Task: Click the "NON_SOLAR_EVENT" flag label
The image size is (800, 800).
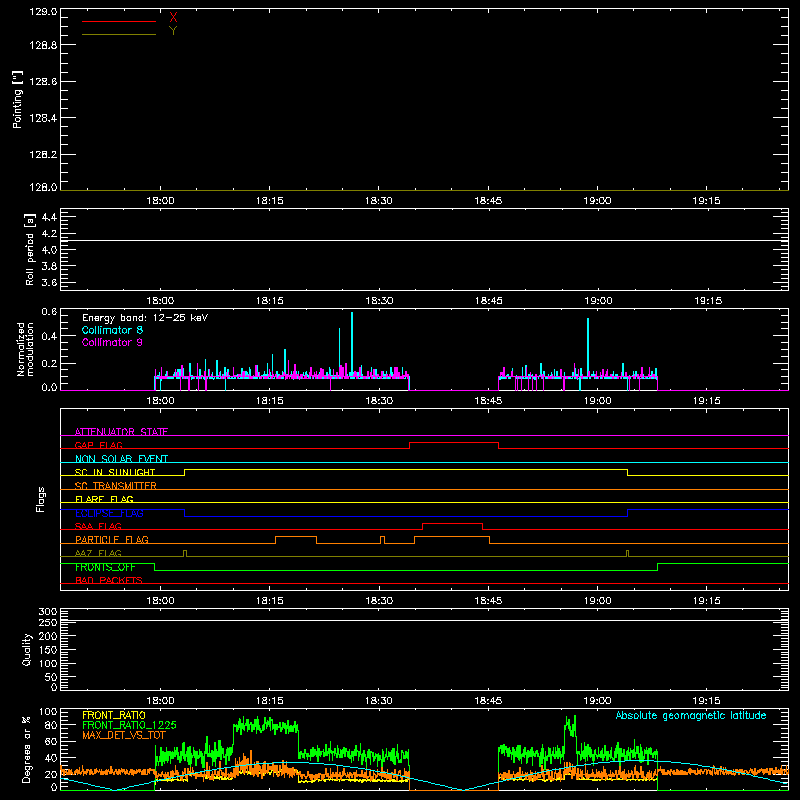Action: point(121,459)
